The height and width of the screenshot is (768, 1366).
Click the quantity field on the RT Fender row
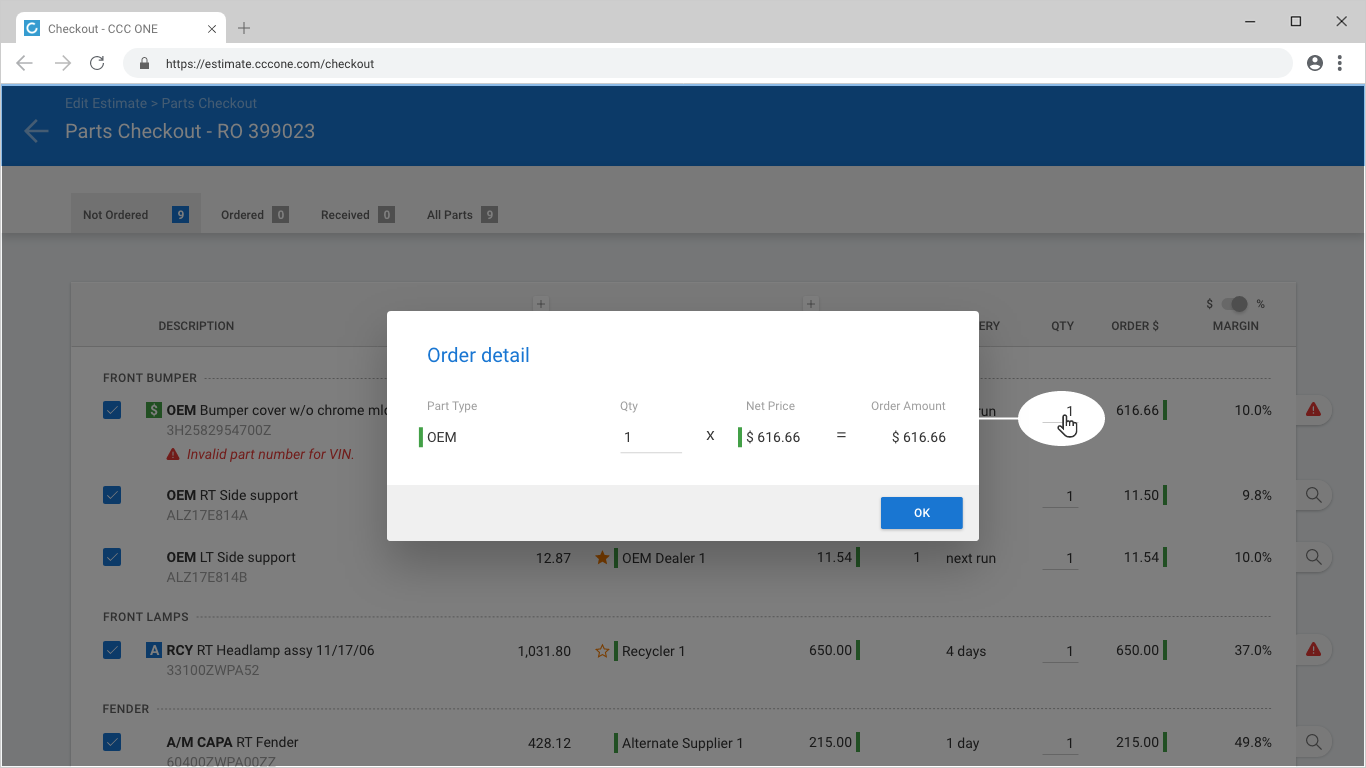tap(1061, 743)
